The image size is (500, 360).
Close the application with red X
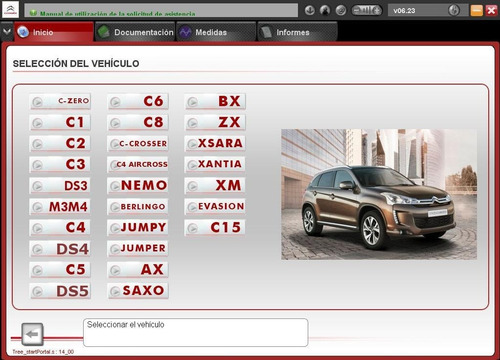491,10
